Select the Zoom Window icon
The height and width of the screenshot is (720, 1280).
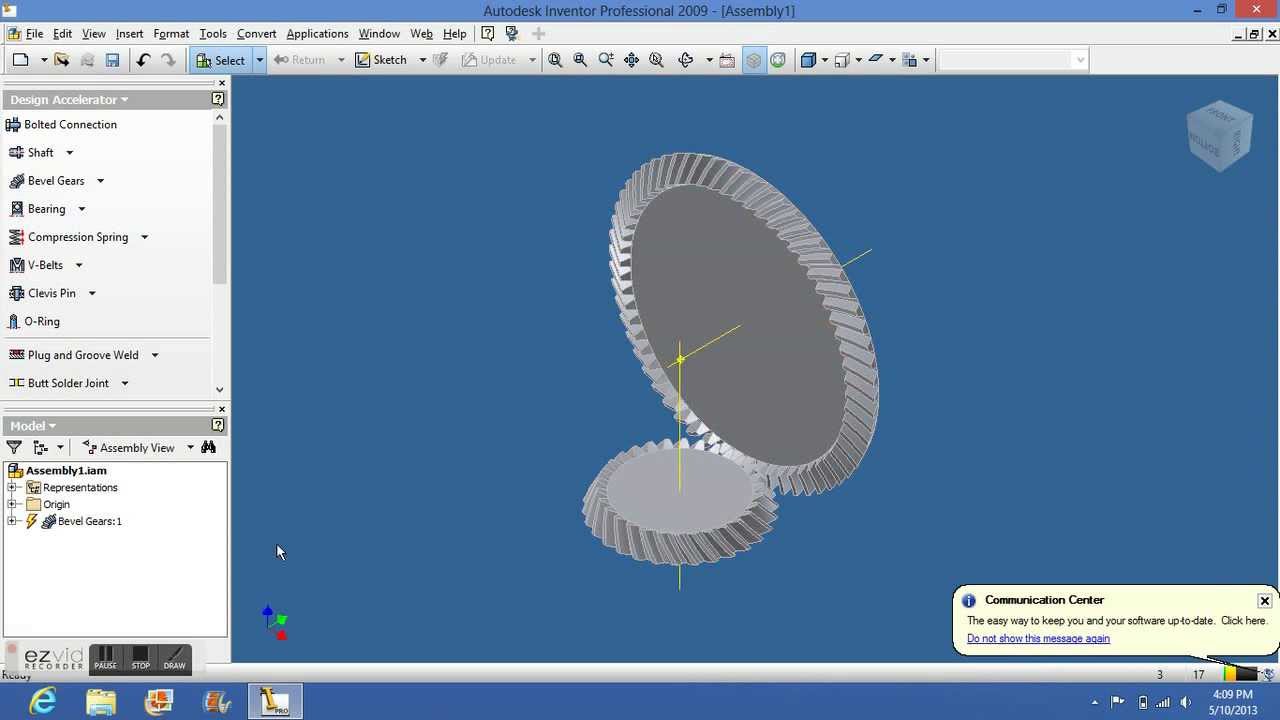coord(580,60)
